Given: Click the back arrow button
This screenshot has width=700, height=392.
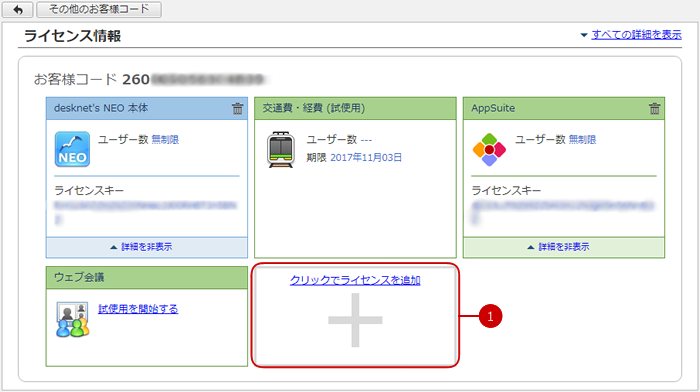Looking at the screenshot, I should [17, 9].
